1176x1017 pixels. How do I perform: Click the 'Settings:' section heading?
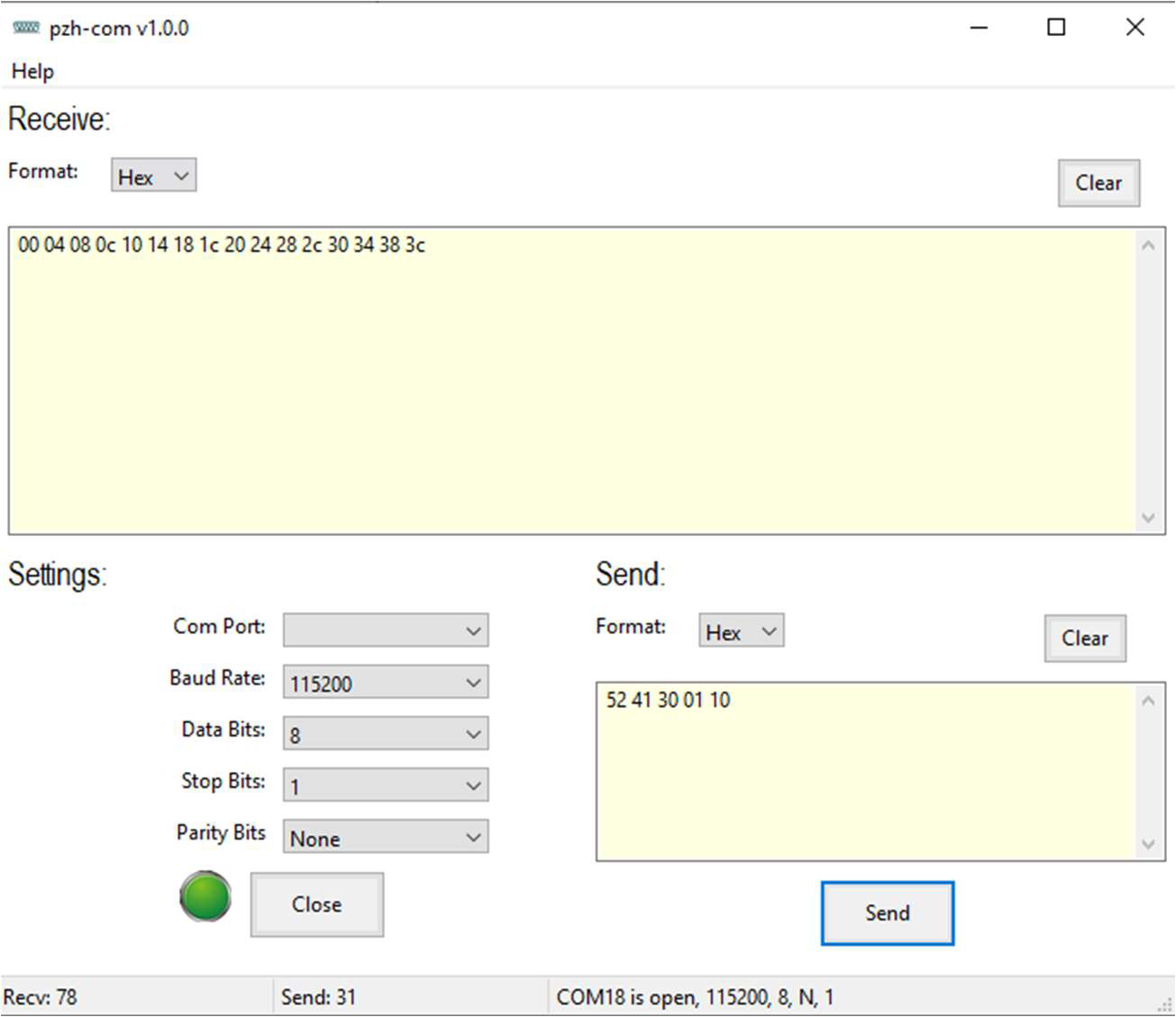[x=58, y=575]
